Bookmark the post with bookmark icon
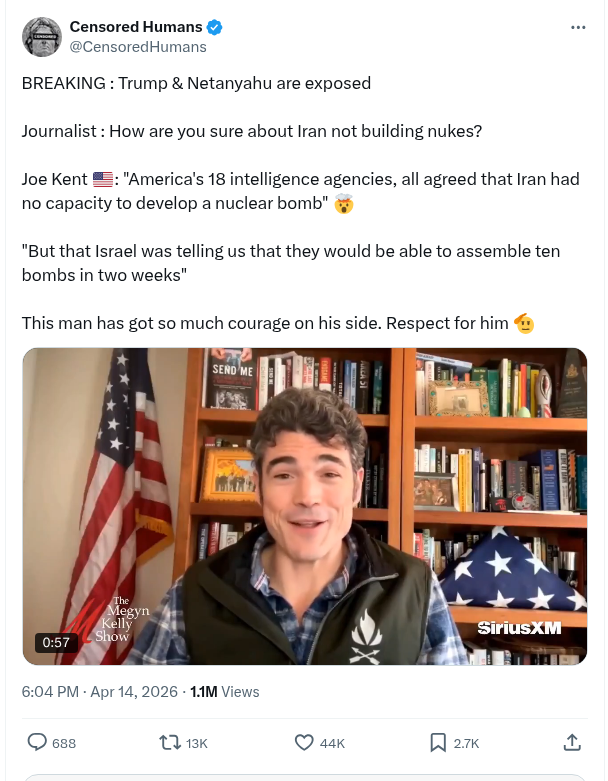 (438, 743)
